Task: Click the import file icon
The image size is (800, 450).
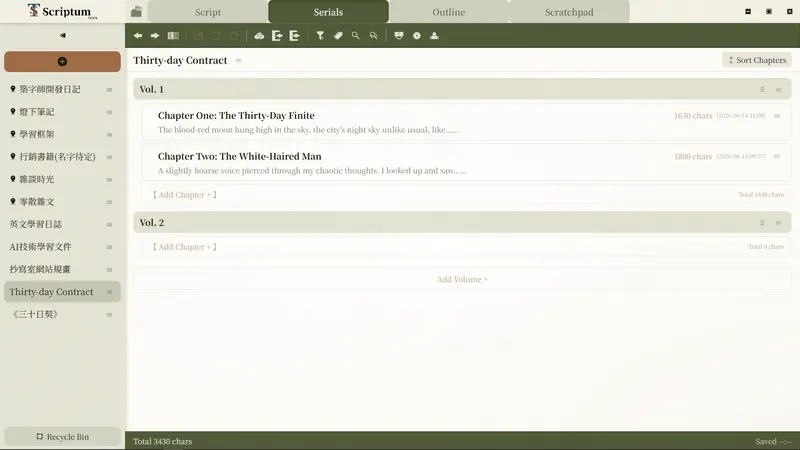Action: tap(277, 36)
